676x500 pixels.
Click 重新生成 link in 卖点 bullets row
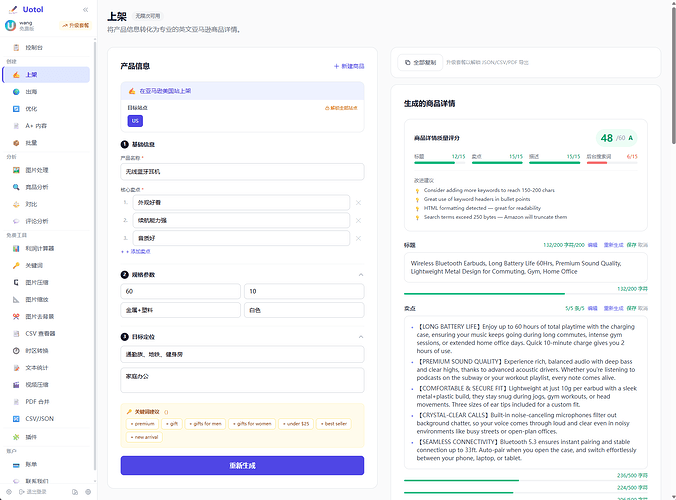coord(613,308)
